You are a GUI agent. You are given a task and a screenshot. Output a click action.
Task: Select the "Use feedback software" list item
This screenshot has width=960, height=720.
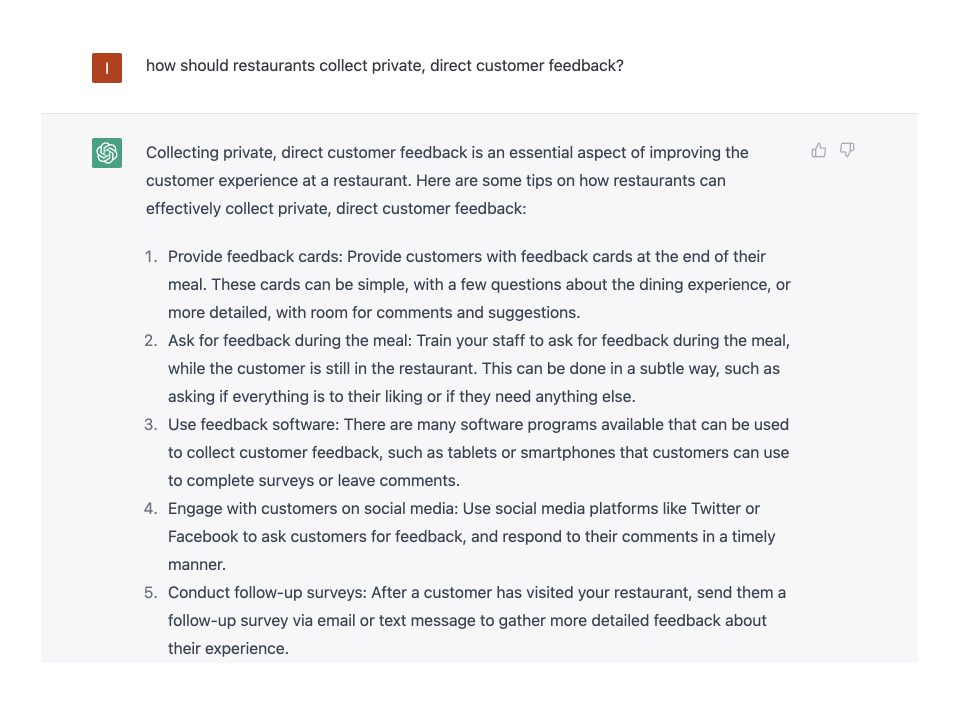click(x=479, y=452)
